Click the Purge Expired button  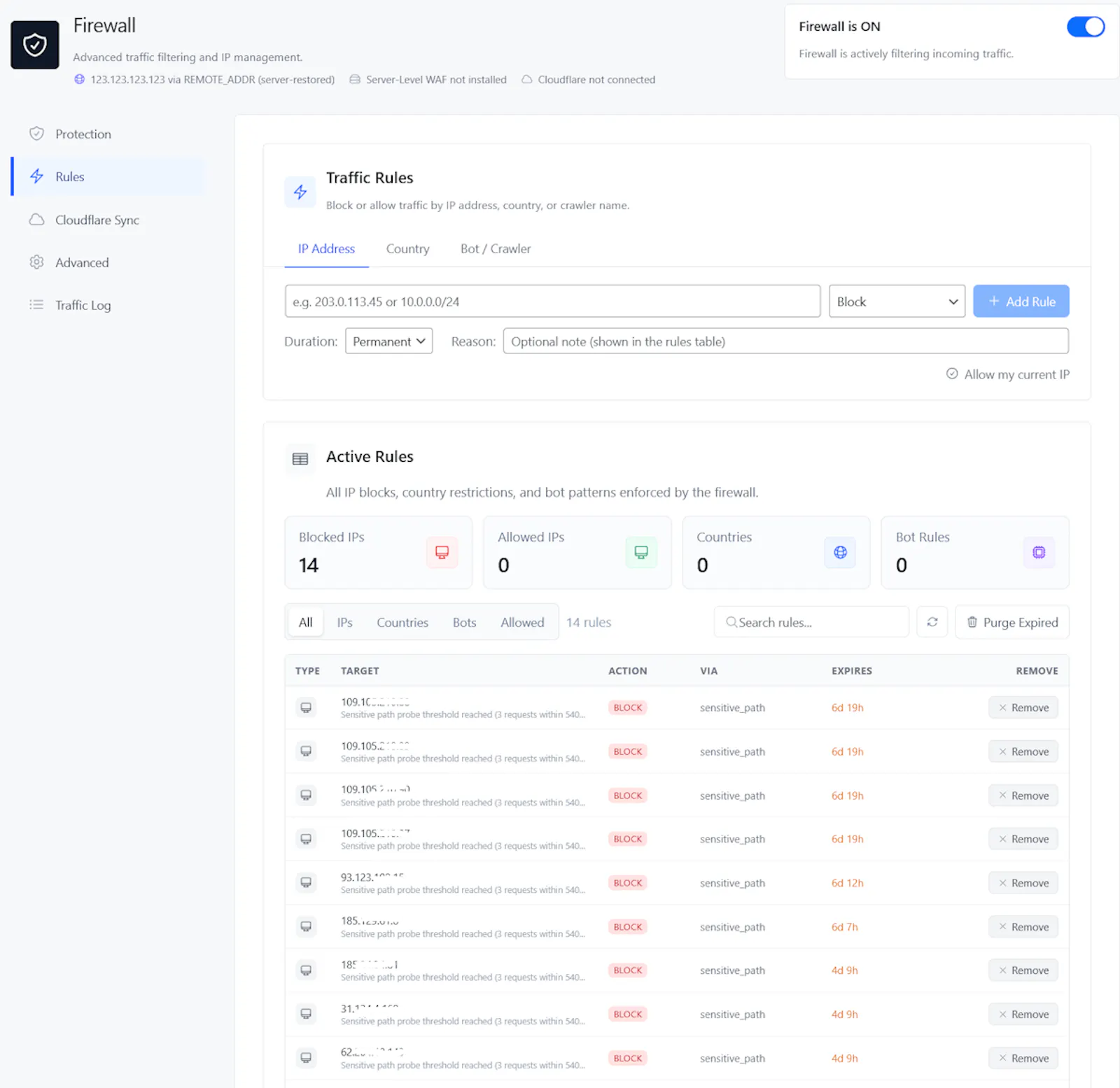tap(1012, 622)
